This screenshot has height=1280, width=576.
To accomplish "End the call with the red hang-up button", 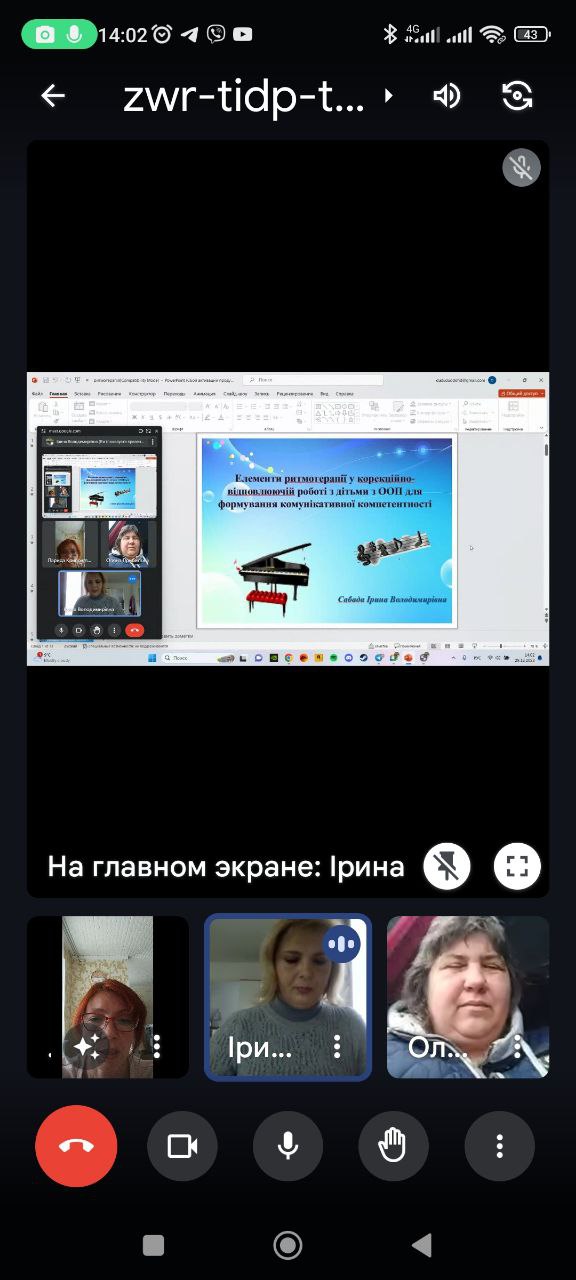I will pyautogui.click(x=76, y=1146).
